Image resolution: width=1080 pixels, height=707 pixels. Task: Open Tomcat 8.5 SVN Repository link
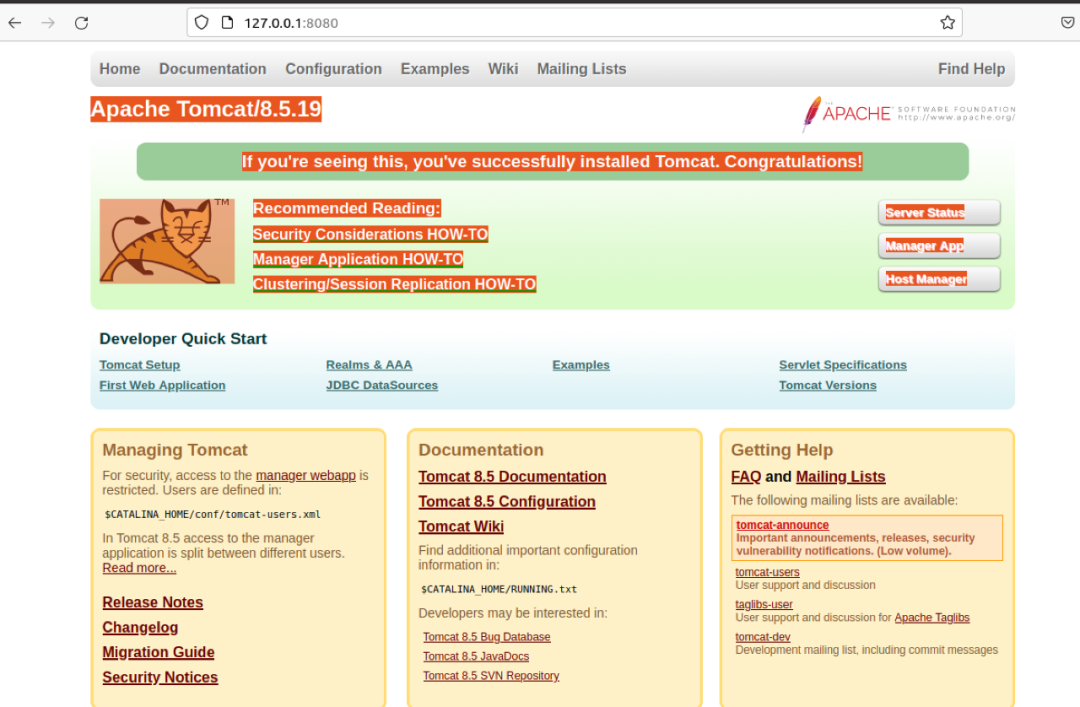[491, 675]
